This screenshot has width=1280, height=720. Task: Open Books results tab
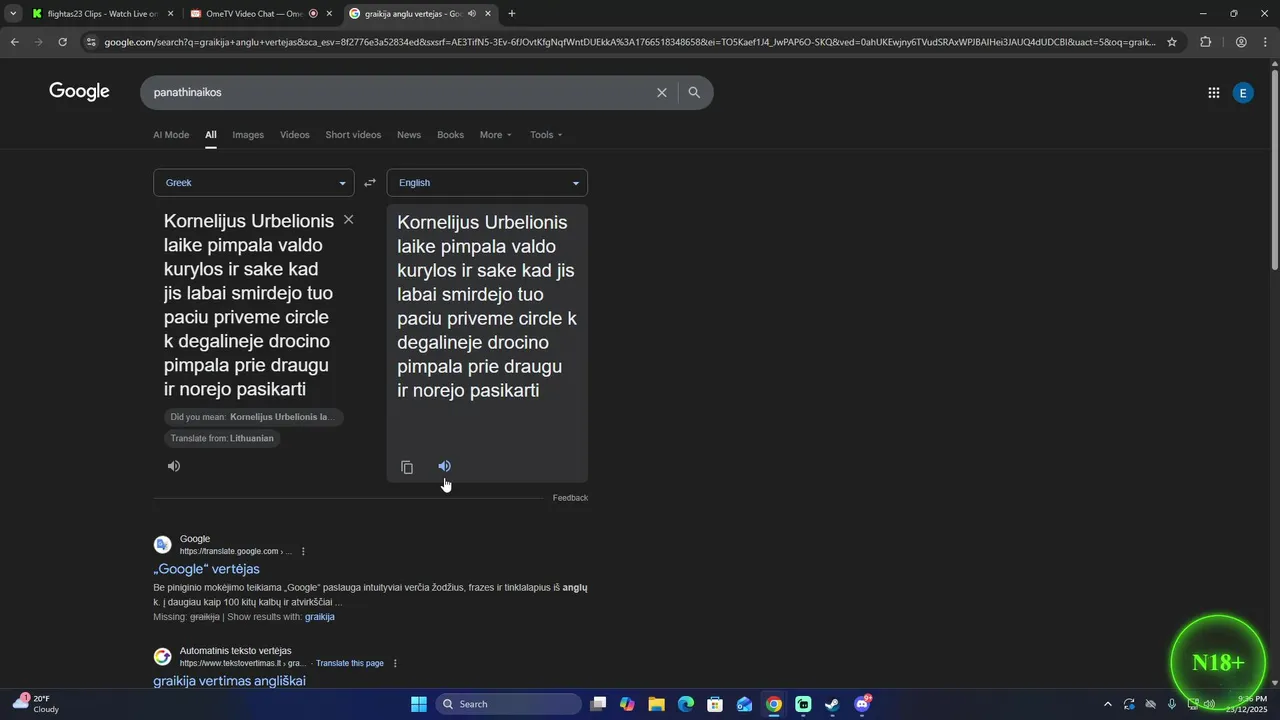click(x=451, y=135)
